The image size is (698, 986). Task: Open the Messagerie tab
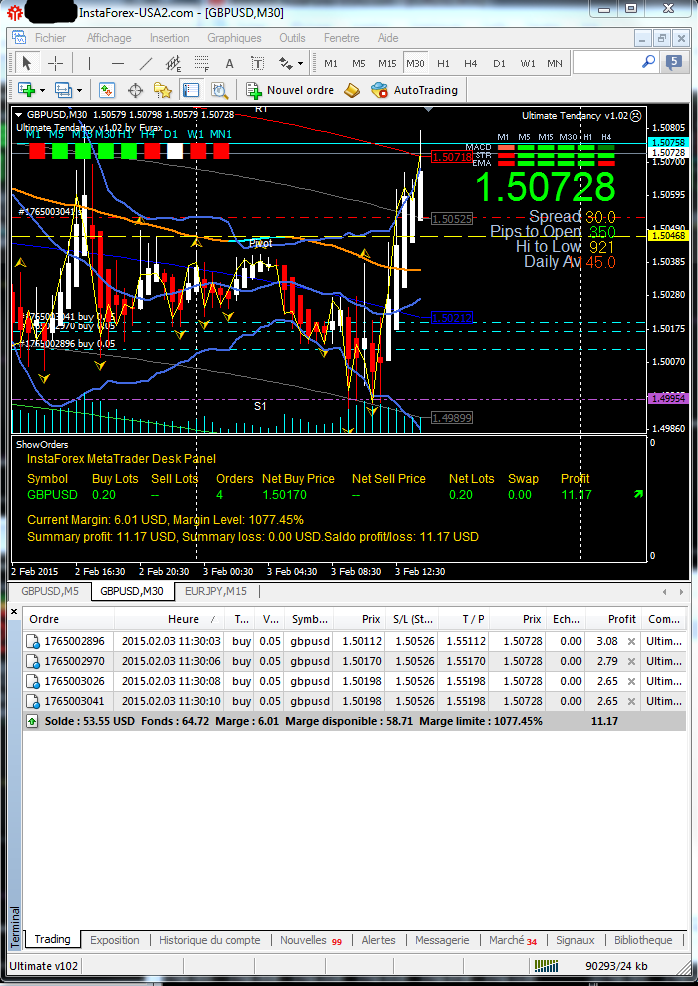tap(442, 940)
